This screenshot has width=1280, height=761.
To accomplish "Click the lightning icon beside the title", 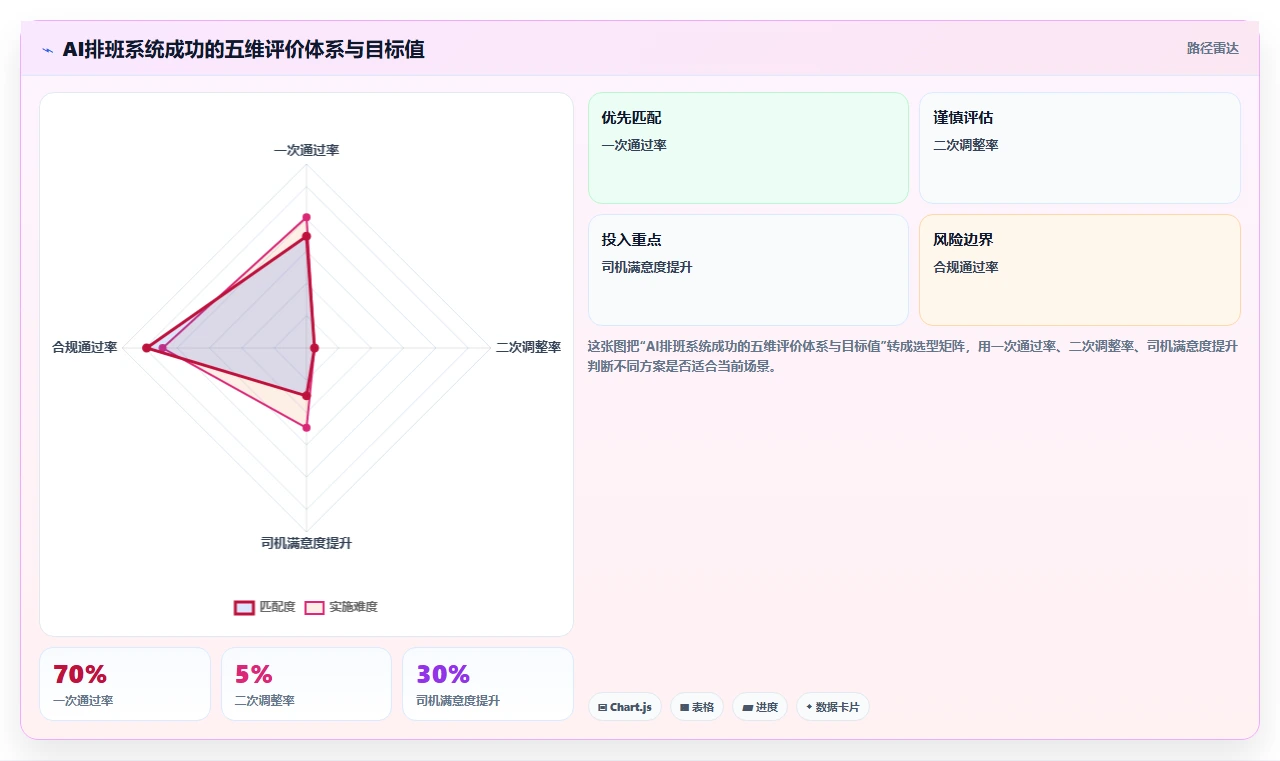I will tap(48, 50).
